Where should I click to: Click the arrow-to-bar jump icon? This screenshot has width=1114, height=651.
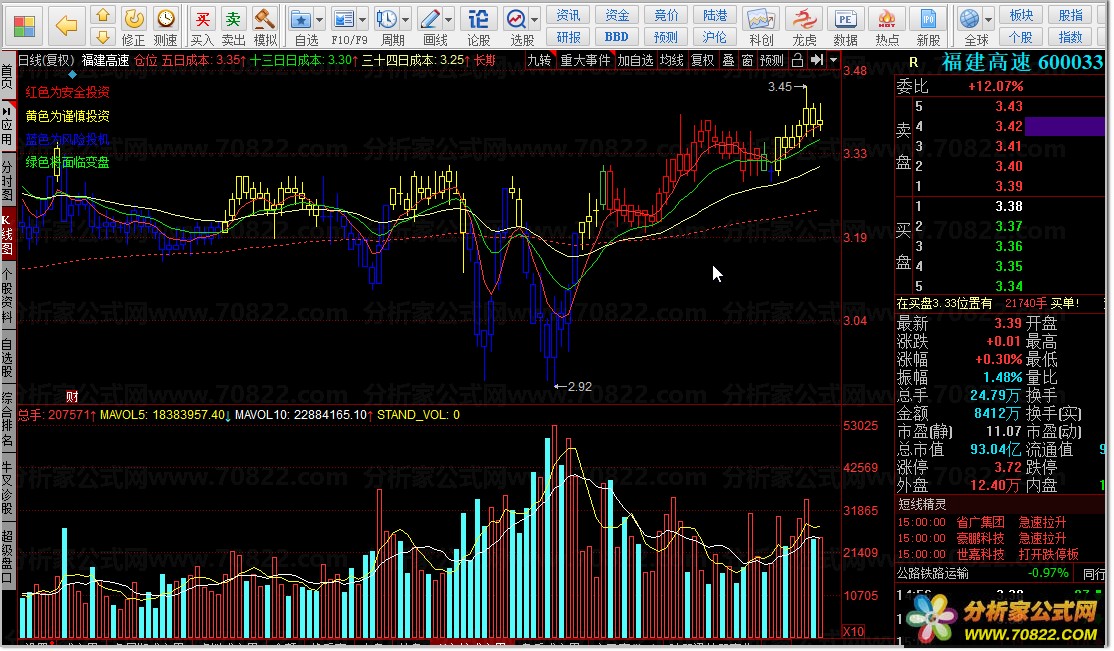click(x=816, y=60)
